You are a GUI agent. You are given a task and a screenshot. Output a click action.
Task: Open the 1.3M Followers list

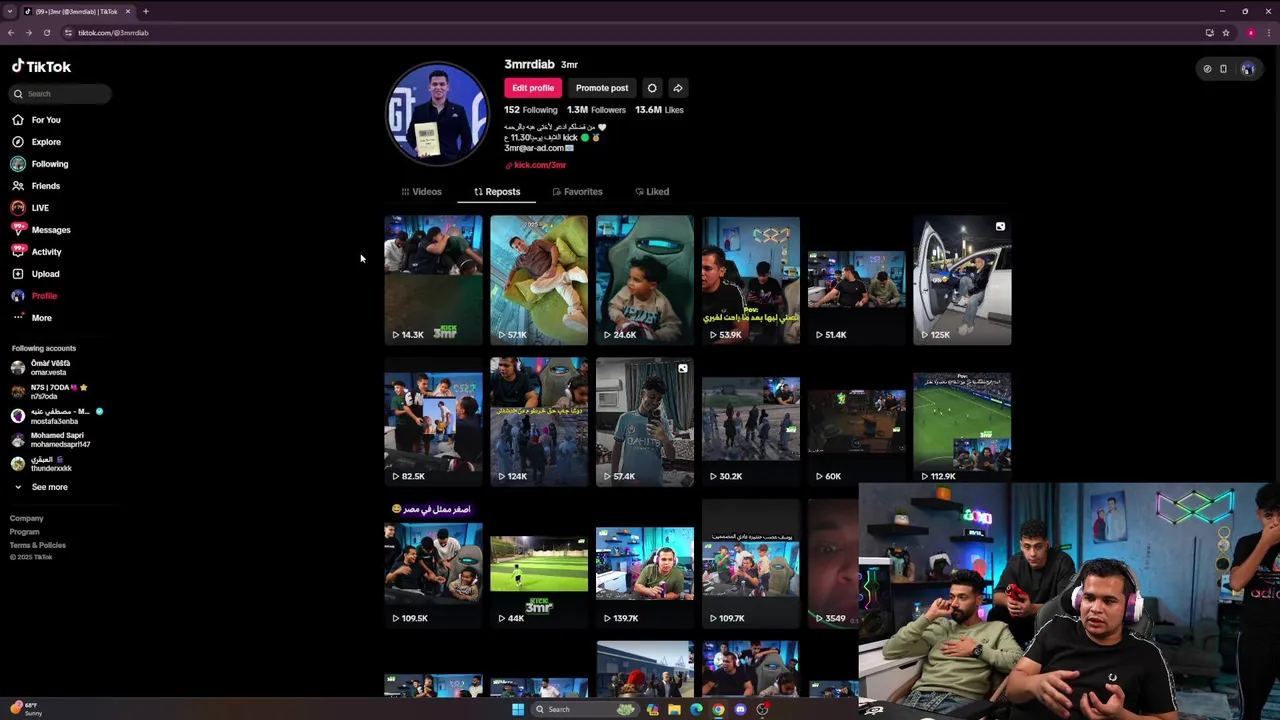596,110
